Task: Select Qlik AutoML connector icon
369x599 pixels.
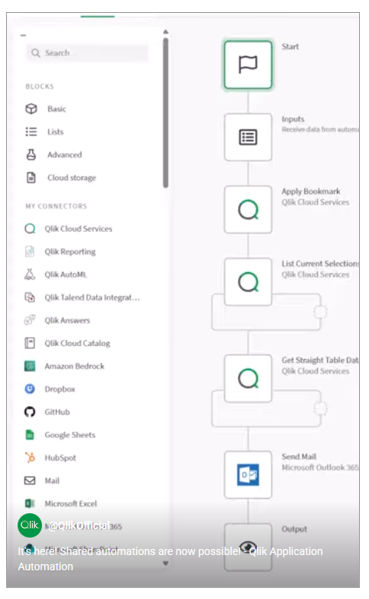Action: (30, 274)
